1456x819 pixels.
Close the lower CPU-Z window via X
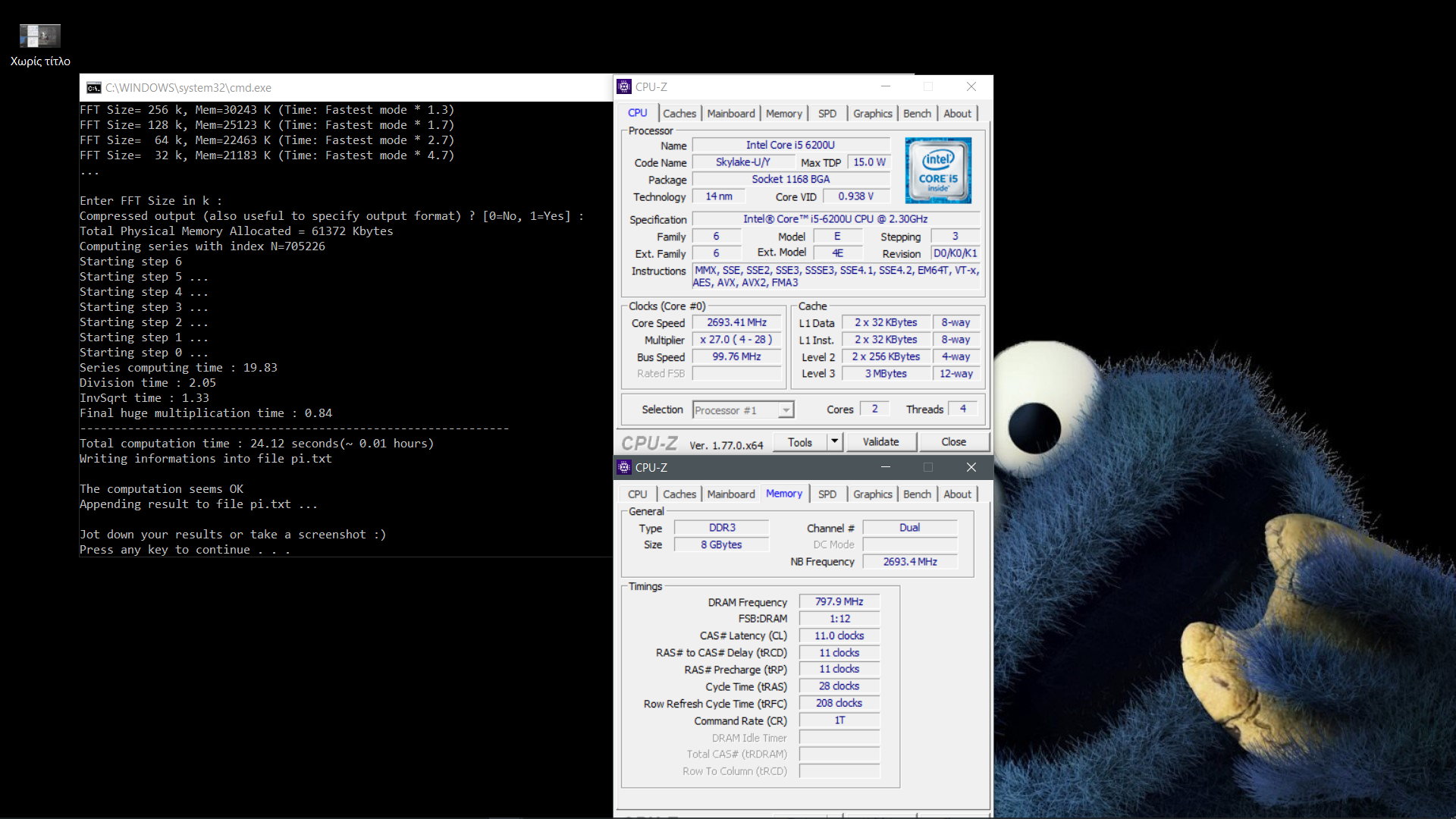tap(971, 467)
